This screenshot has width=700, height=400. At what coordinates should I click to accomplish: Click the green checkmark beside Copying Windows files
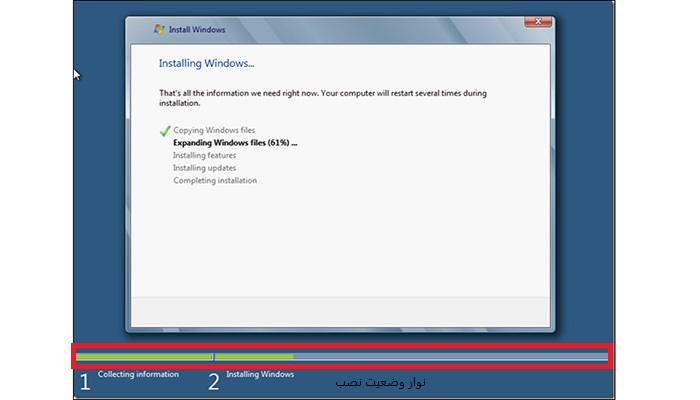[165, 131]
